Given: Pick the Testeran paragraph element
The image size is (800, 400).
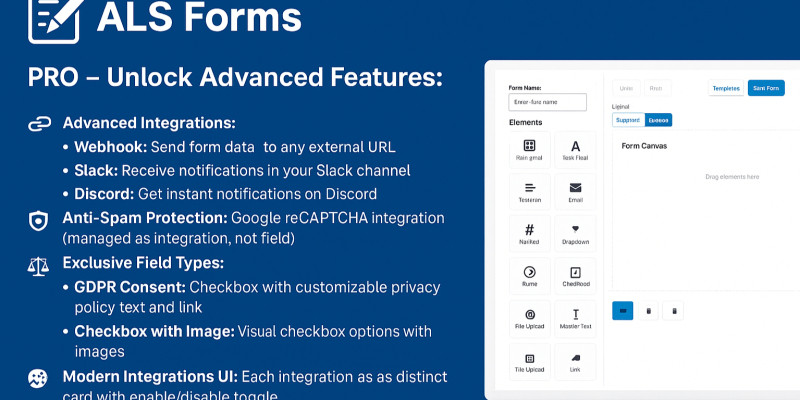Looking at the screenshot, I should (530, 190).
